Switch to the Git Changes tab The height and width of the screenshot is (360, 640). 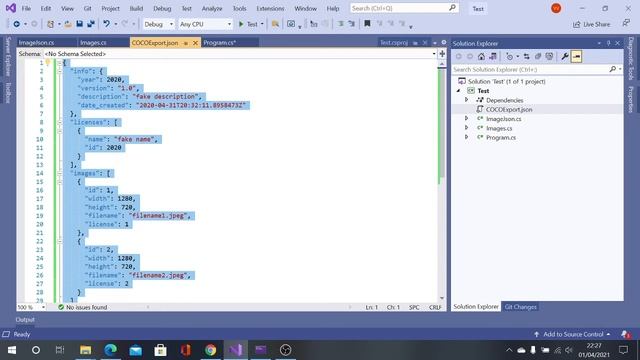[520, 307]
